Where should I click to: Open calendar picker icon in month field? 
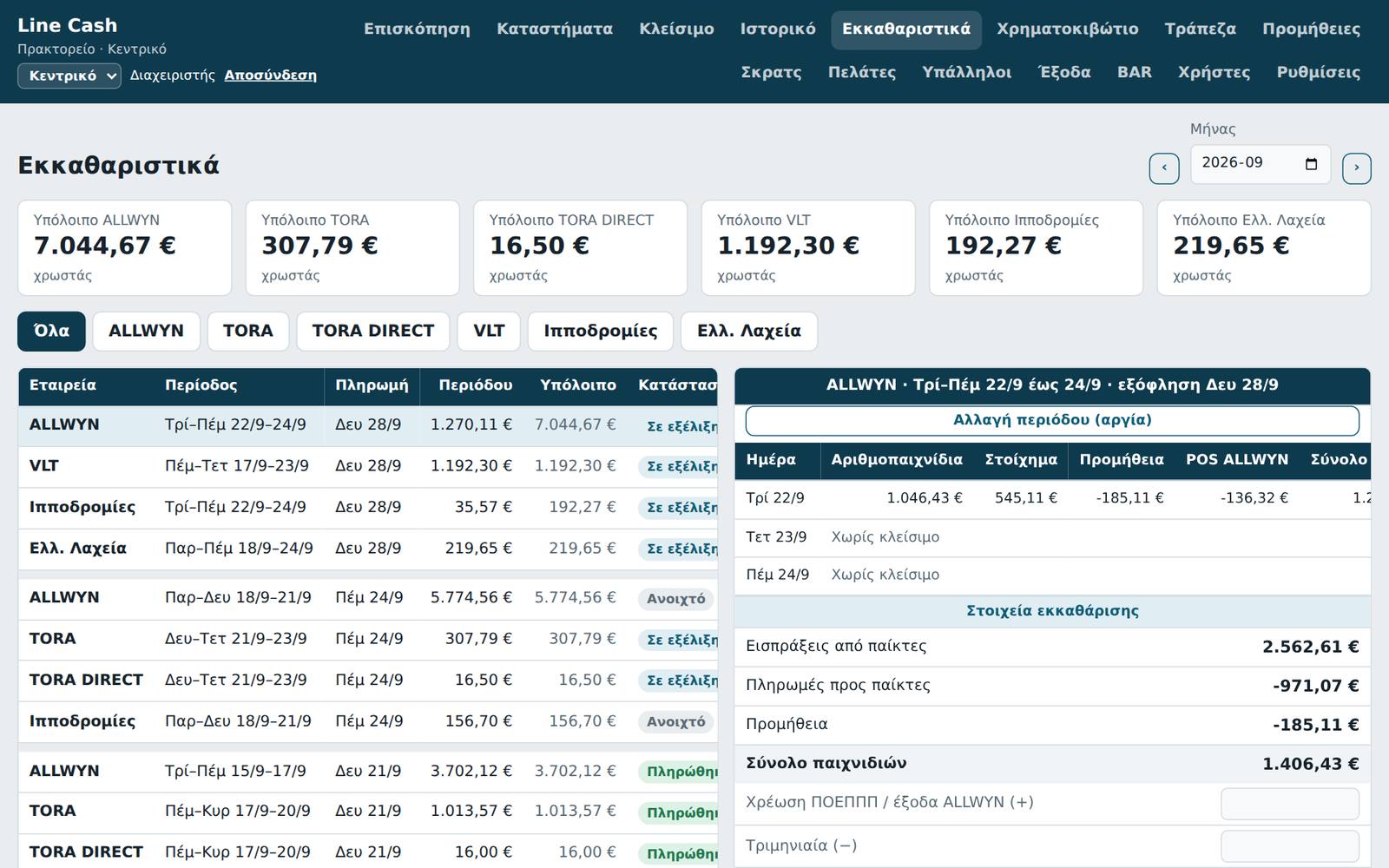coord(1312,164)
